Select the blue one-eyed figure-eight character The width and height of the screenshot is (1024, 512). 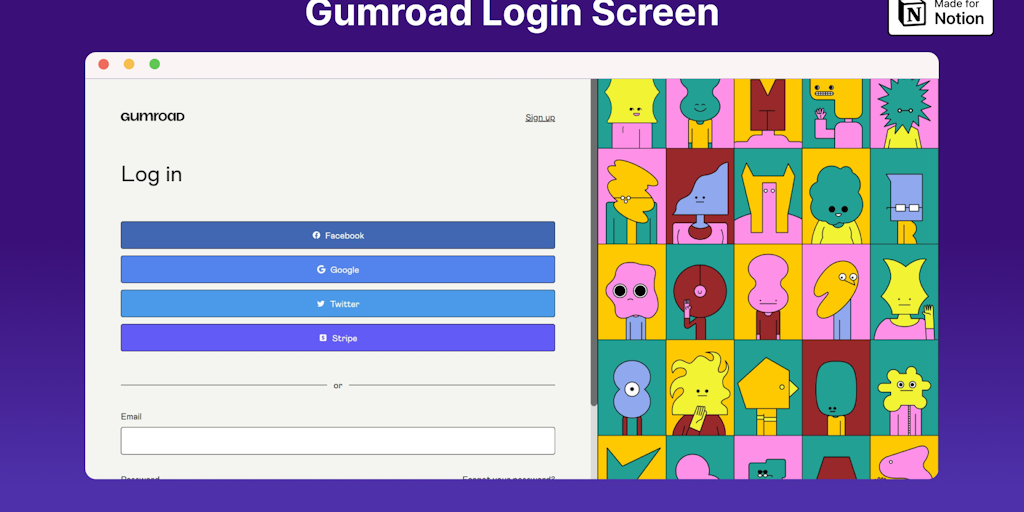(632, 387)
